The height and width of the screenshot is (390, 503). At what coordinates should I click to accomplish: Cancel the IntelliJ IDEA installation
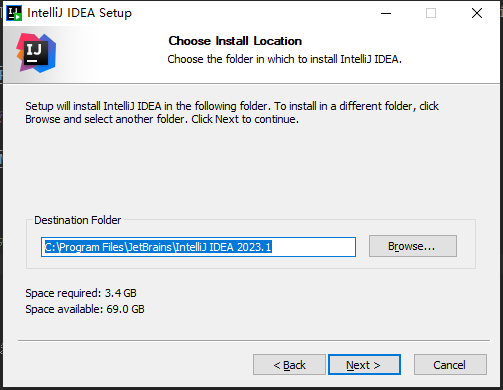450,365
